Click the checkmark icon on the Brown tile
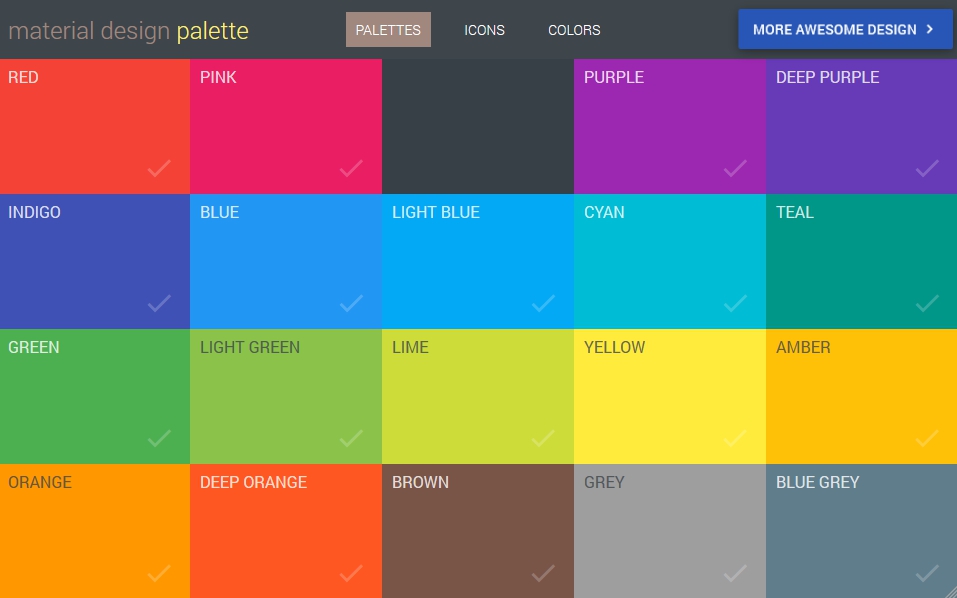Image resolution: width=957 pixels, height=598 pixels. [543, 573]
